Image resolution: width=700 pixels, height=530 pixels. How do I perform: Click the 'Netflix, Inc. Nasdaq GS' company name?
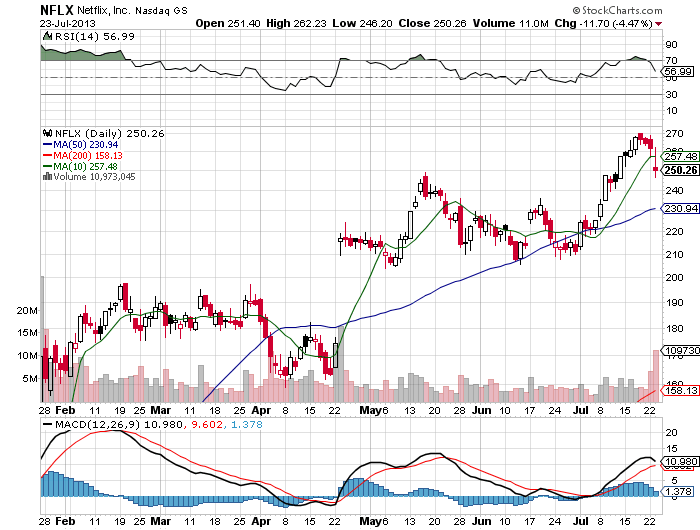(132, 10)
